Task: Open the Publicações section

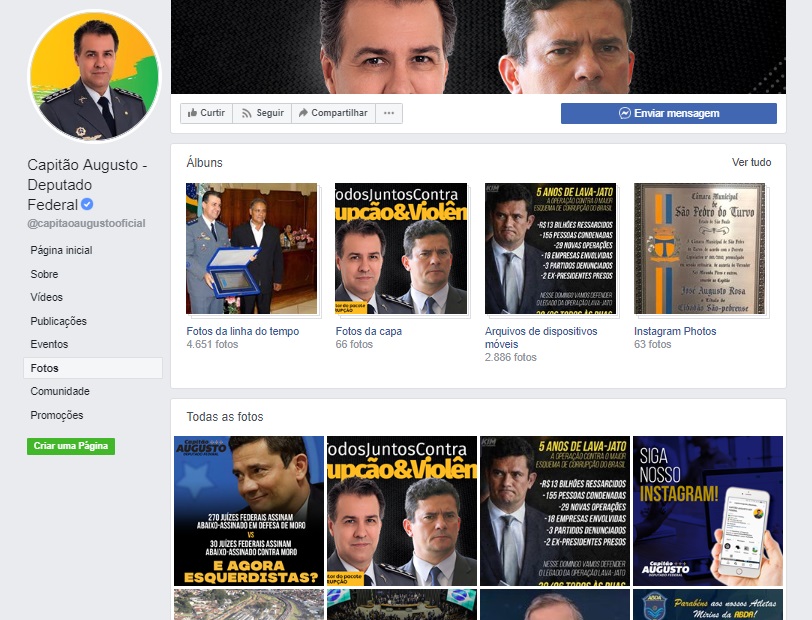Action: point(59,321)
